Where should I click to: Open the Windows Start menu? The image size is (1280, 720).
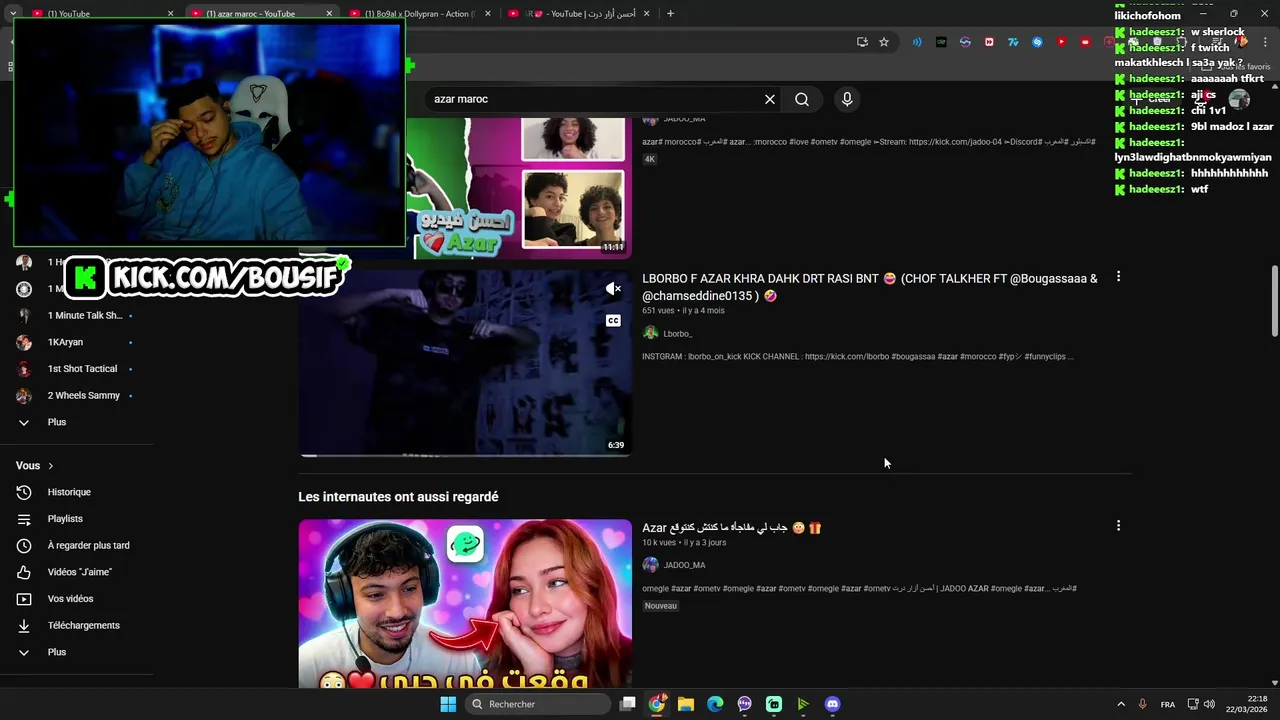tap(448, 704)
